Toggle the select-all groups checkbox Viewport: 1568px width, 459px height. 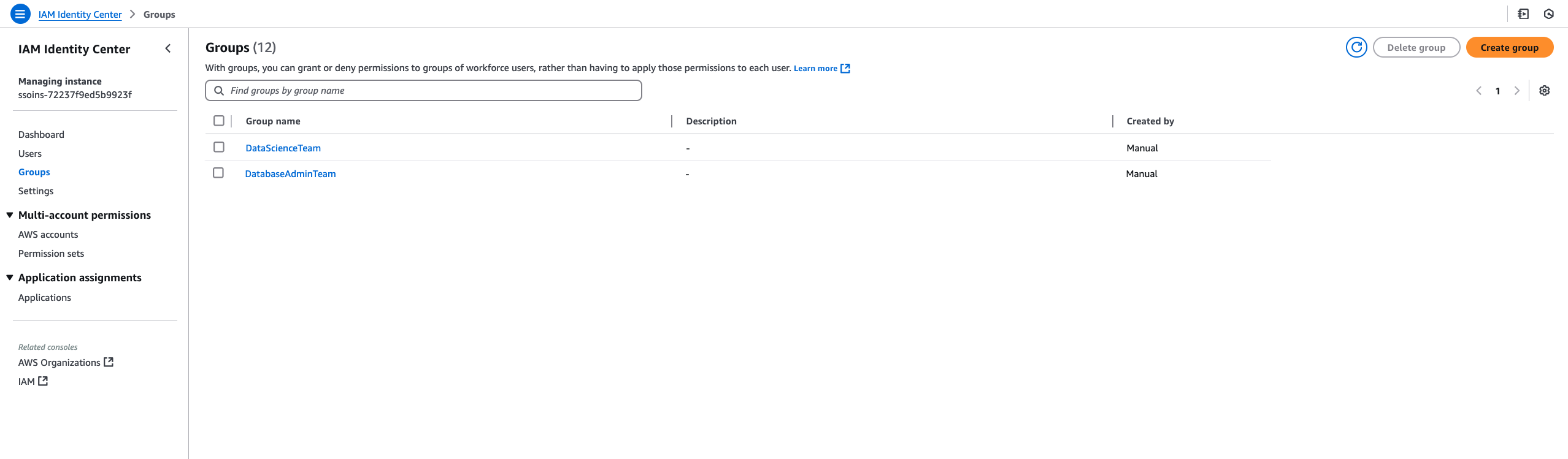[219, 121]
